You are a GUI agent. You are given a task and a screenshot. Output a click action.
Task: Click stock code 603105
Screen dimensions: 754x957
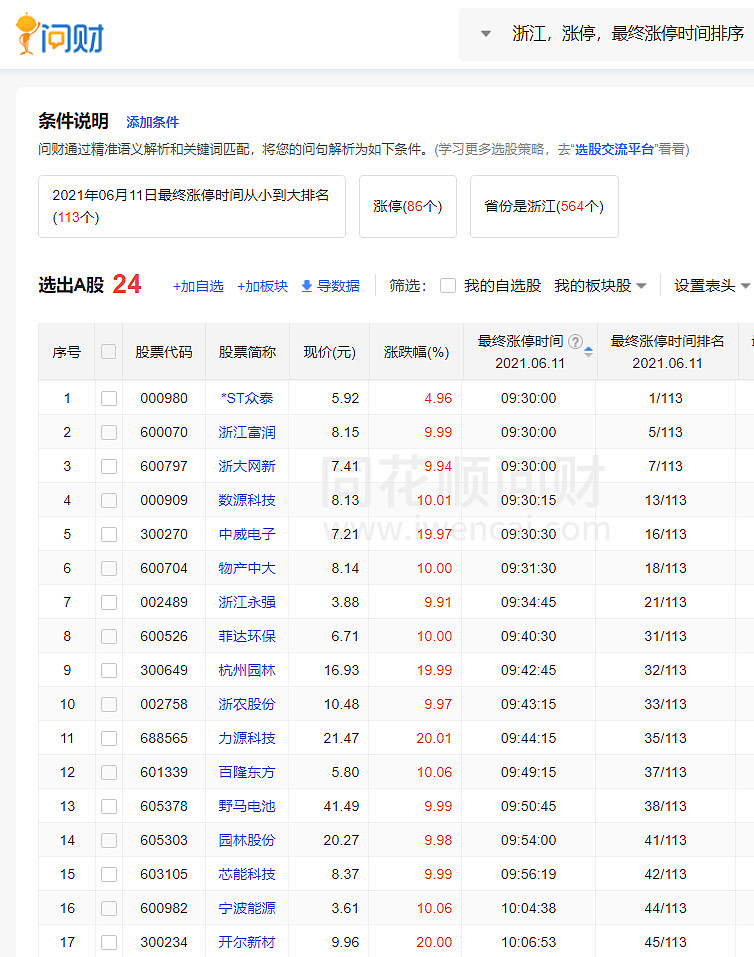click(x=164, y=874)
